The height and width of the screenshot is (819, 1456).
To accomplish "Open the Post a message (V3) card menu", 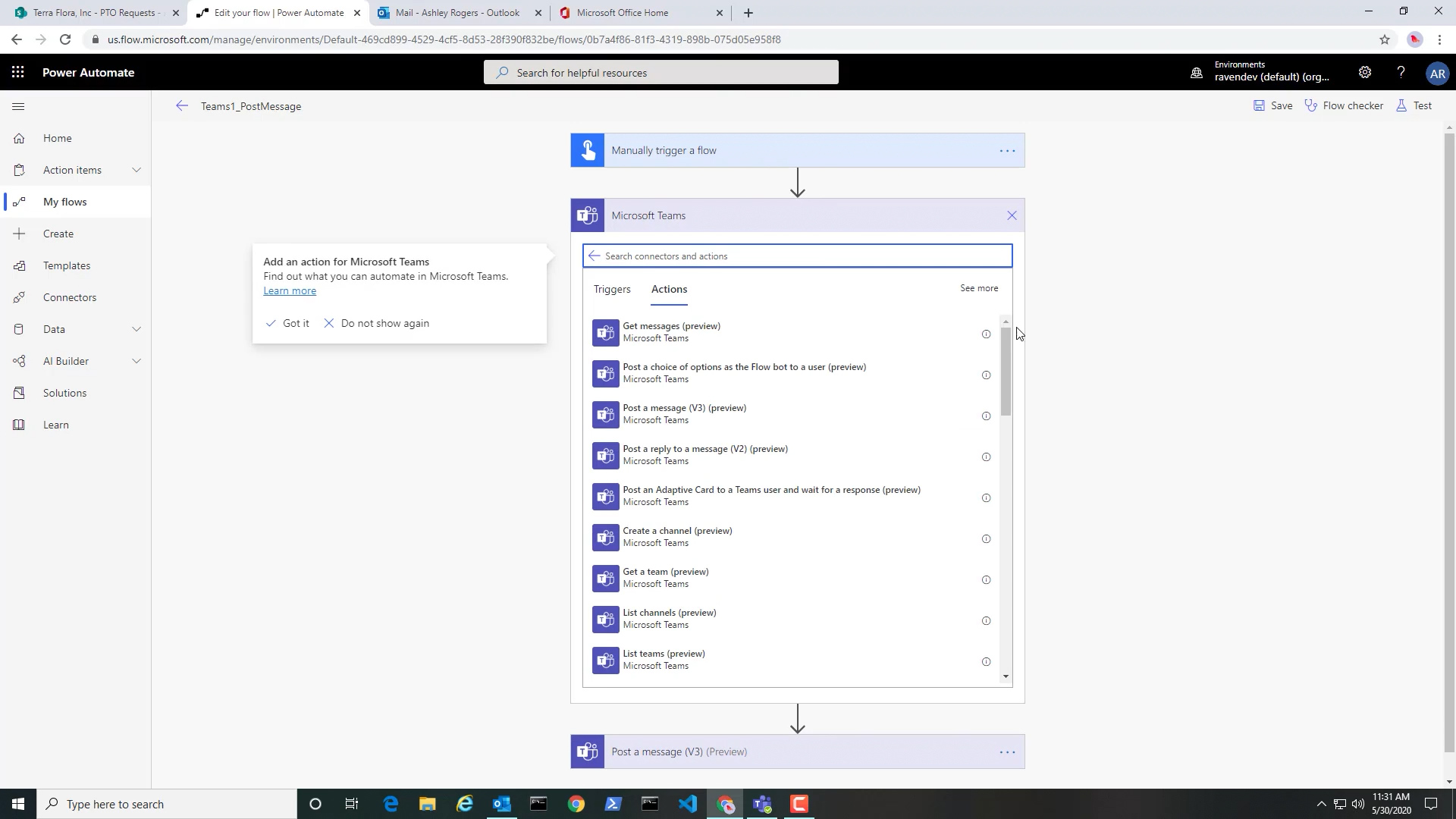I will click(1007, 752).
